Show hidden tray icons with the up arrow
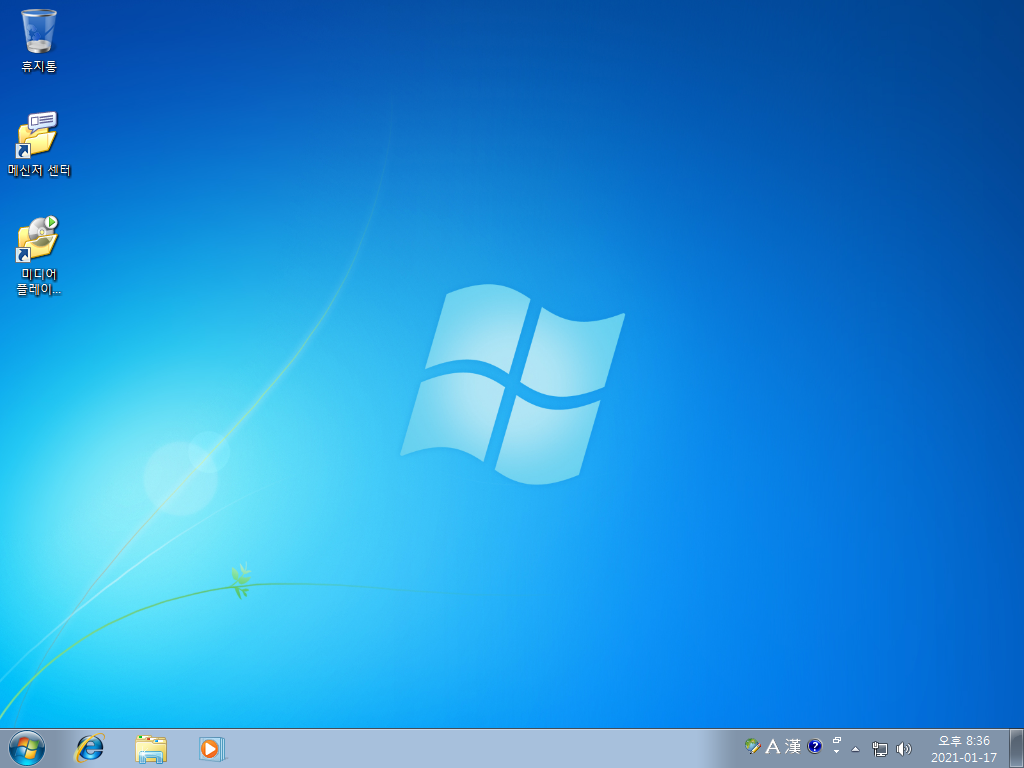 pyautogui.click(x=856, y=749)
